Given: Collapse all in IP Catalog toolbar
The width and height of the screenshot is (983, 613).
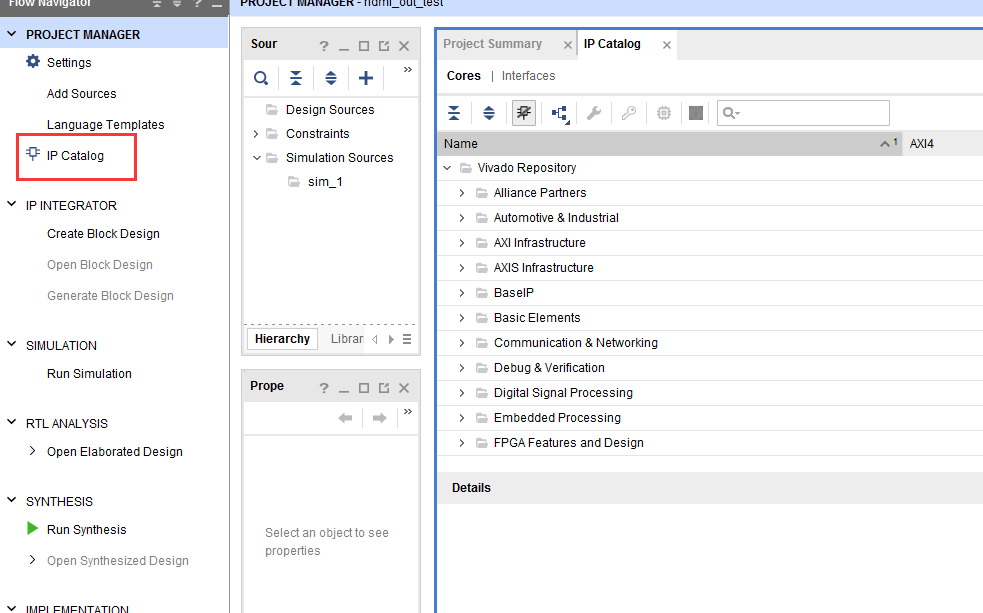Looking at the screenshot, I should [454, 113].
